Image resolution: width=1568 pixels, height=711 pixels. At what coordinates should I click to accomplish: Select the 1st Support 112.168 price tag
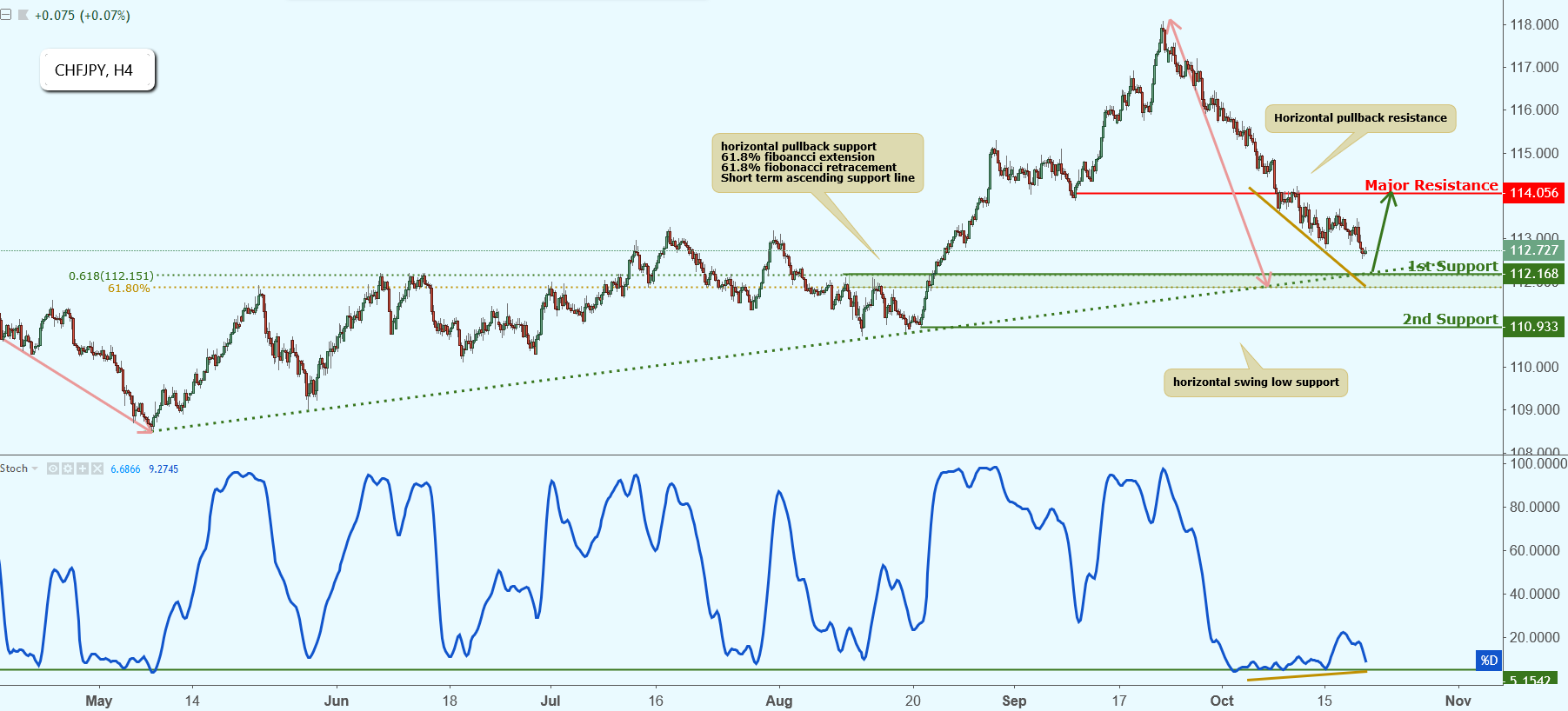(x=1534, y=274)
